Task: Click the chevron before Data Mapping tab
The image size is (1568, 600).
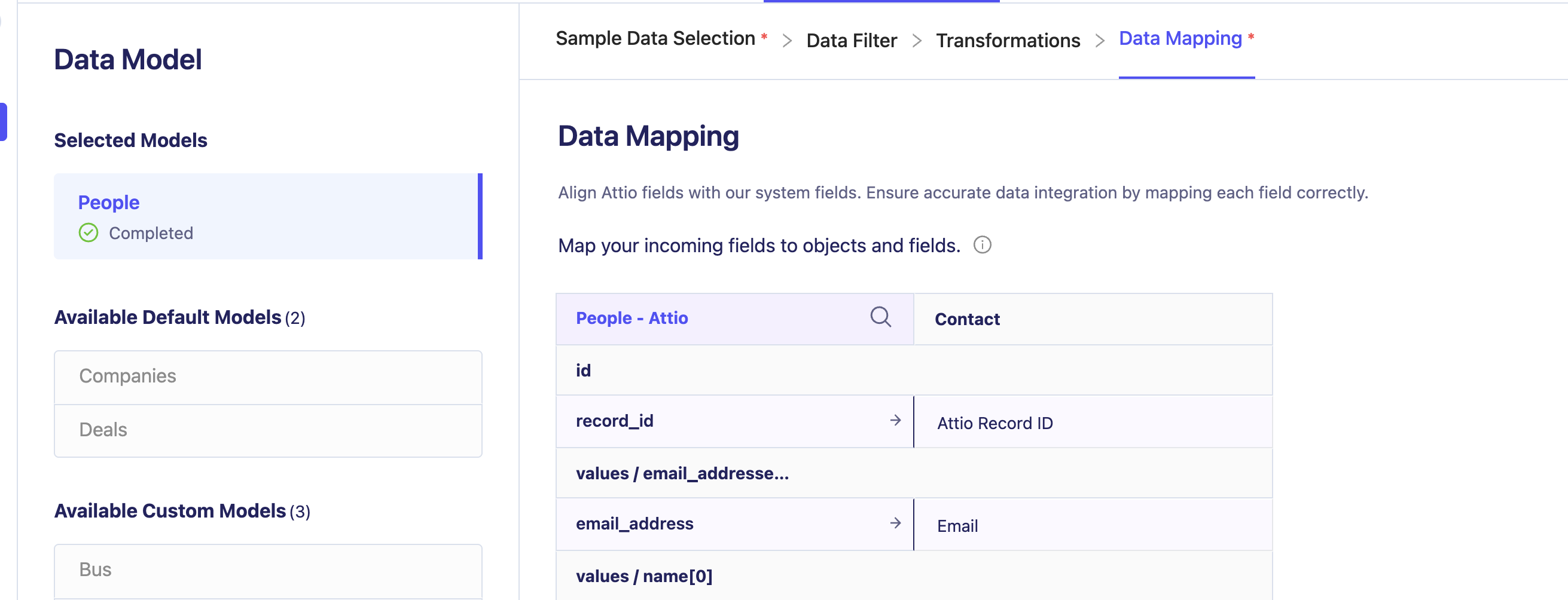Action: (1099, 41)
